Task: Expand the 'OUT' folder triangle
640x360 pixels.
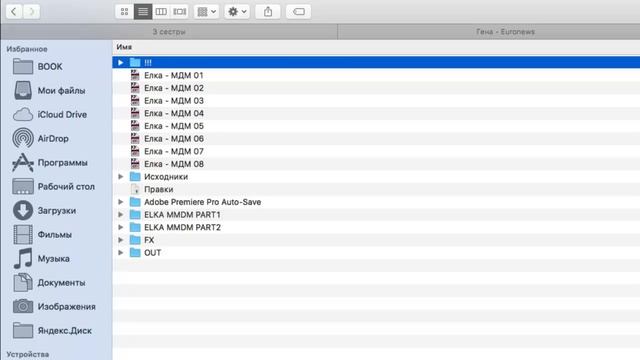Action: coord(121,253)
